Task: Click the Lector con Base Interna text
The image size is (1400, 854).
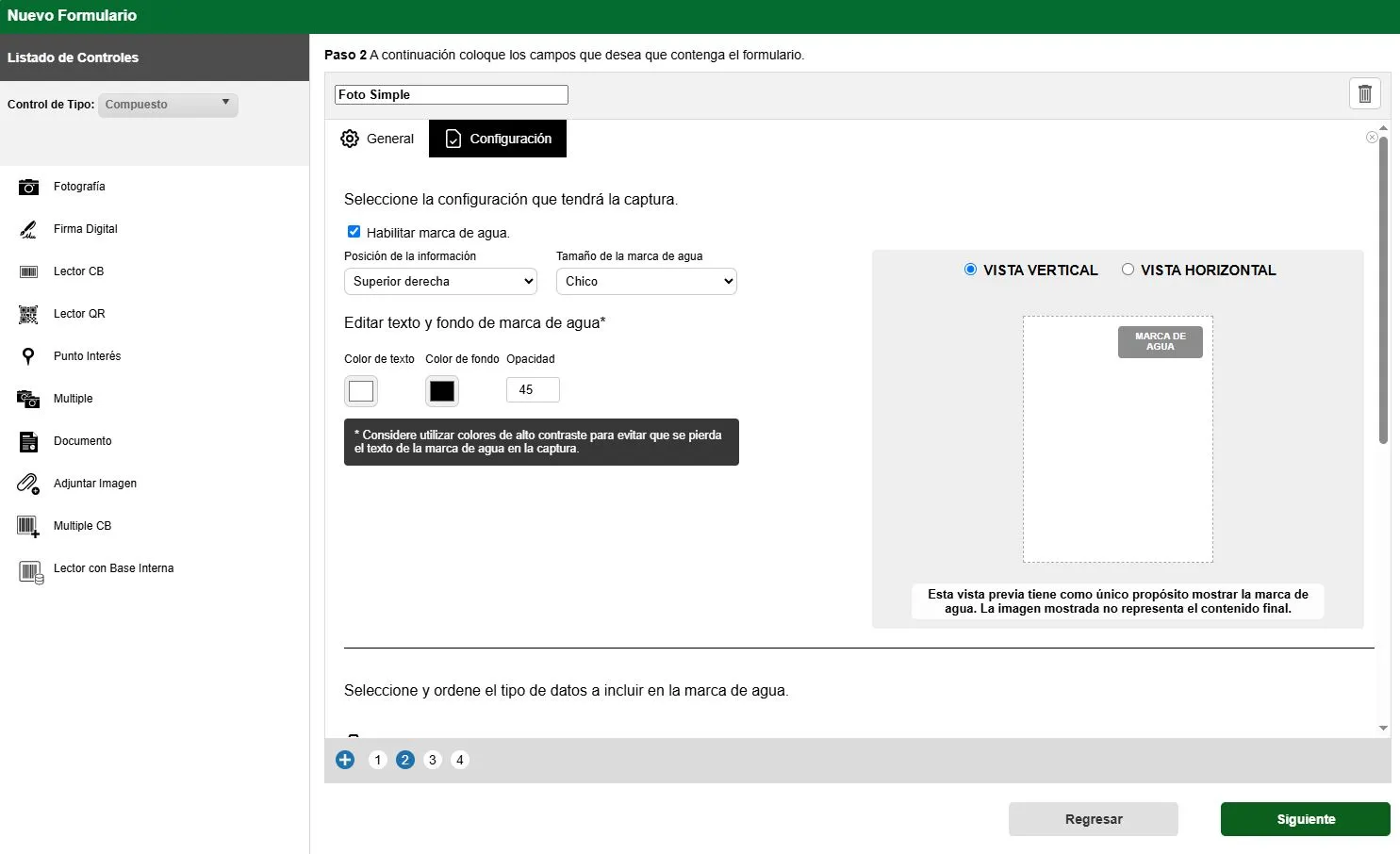Action: [114, 568]
